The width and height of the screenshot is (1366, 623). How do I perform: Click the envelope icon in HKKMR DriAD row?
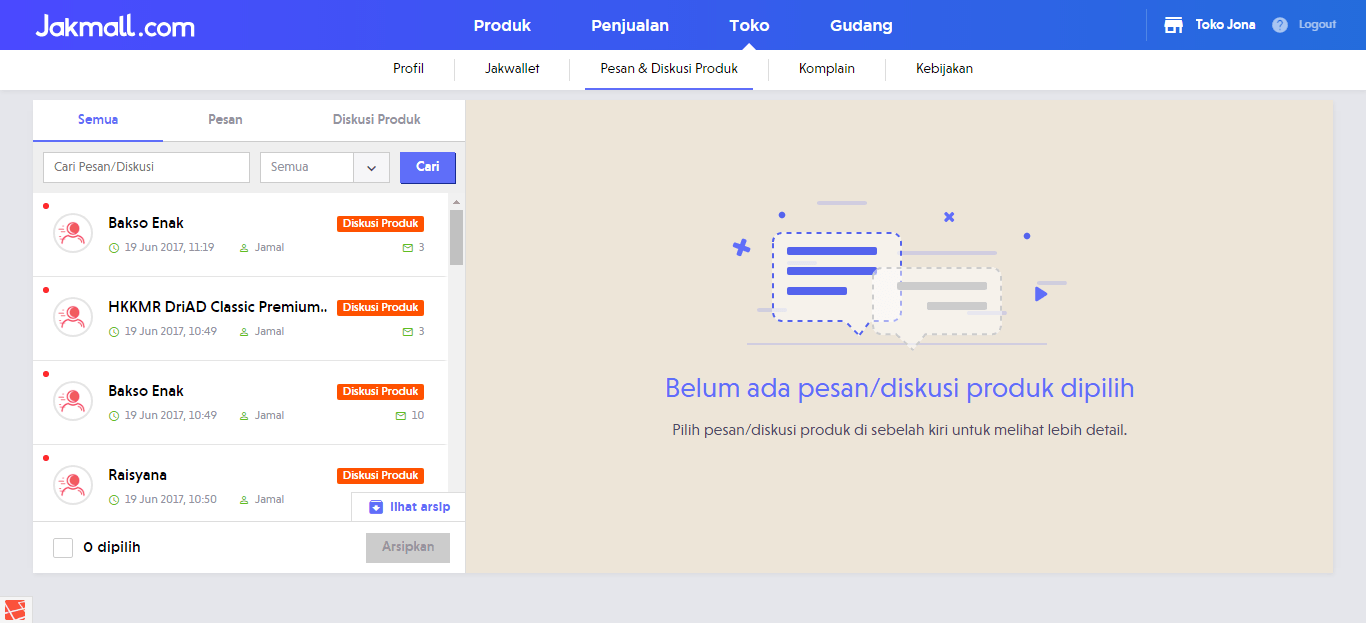407,331
